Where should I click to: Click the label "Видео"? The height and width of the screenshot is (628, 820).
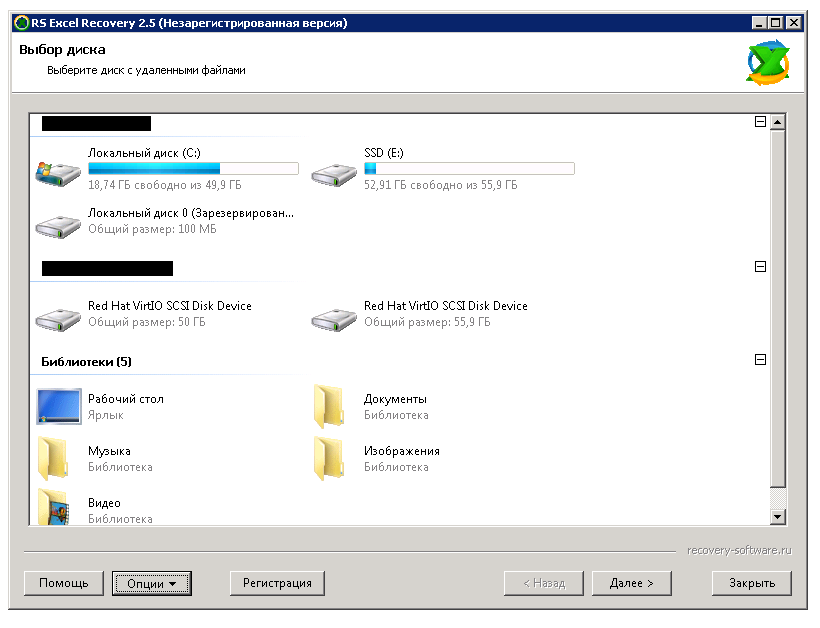(104, 503)
